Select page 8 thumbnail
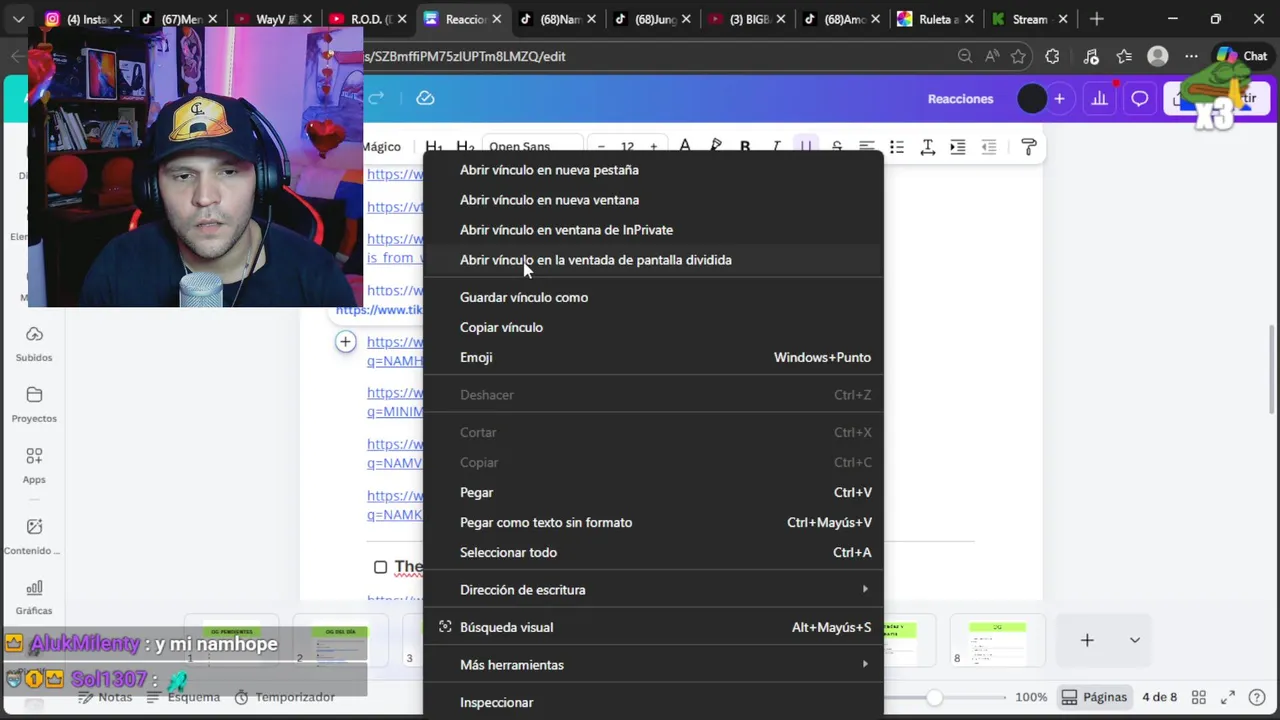This screenshot has width=1280, height=720. [997, 642]
